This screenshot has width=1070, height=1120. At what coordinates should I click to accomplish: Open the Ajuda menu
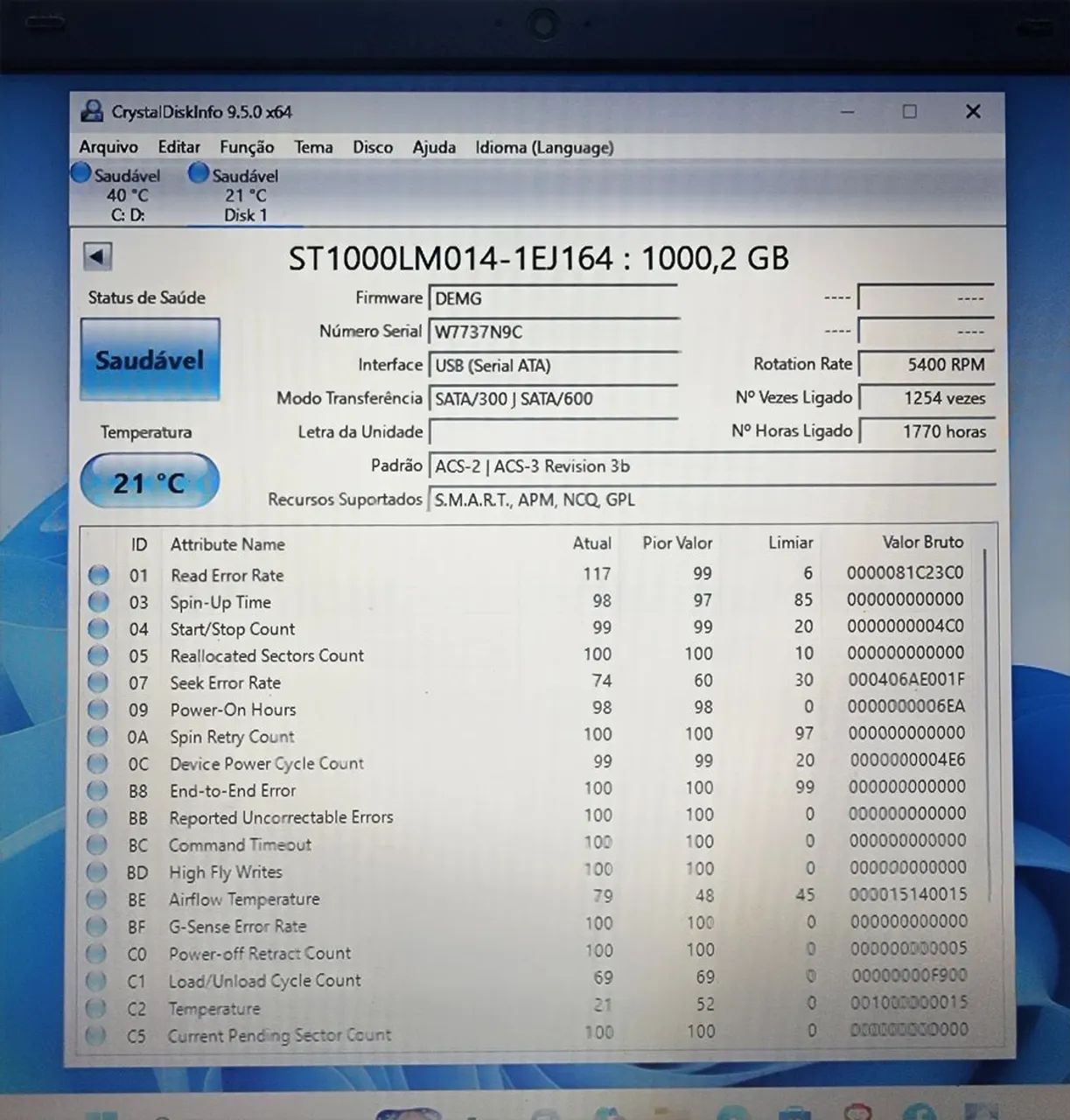[434, 147]
